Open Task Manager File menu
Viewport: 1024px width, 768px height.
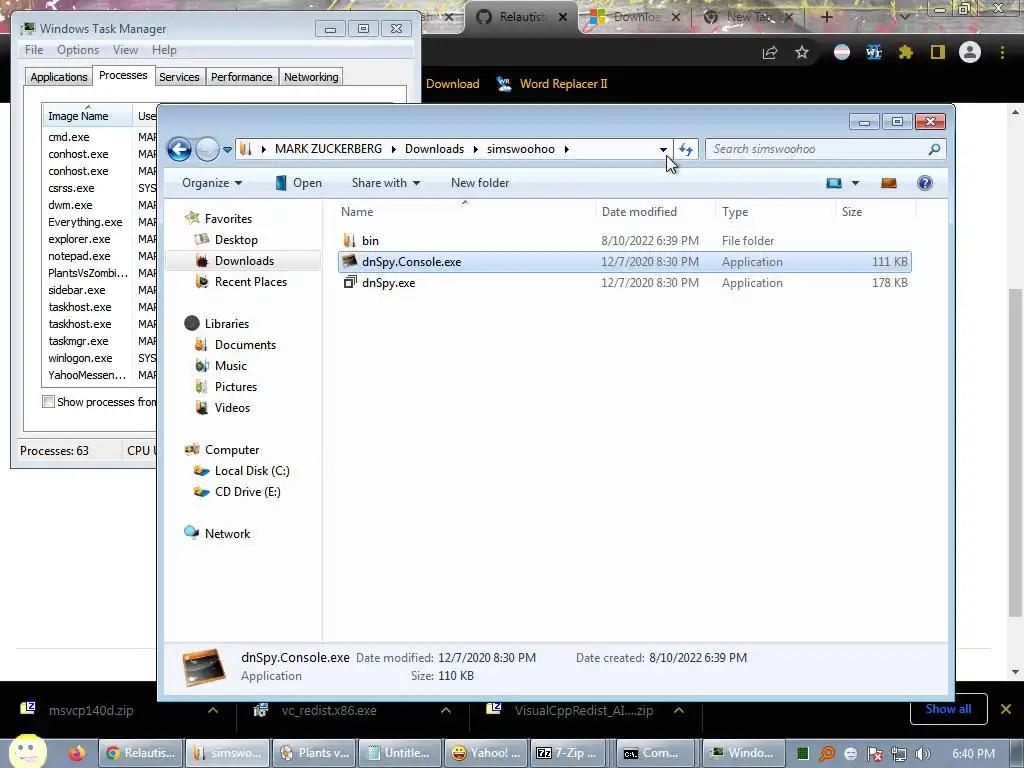tap(34, 50)
